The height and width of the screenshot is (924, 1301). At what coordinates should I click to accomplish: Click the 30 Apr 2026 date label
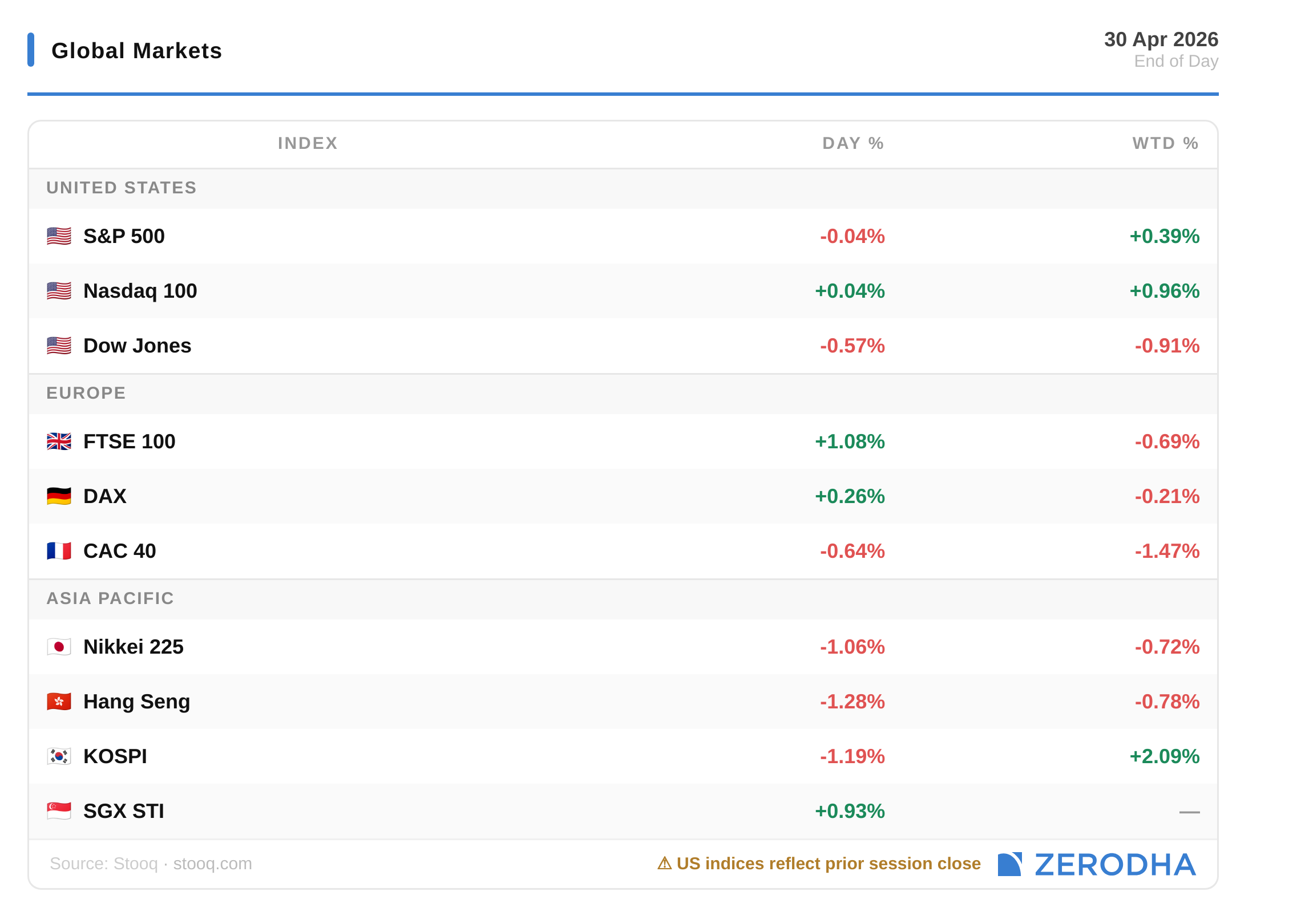[1161, 39]
